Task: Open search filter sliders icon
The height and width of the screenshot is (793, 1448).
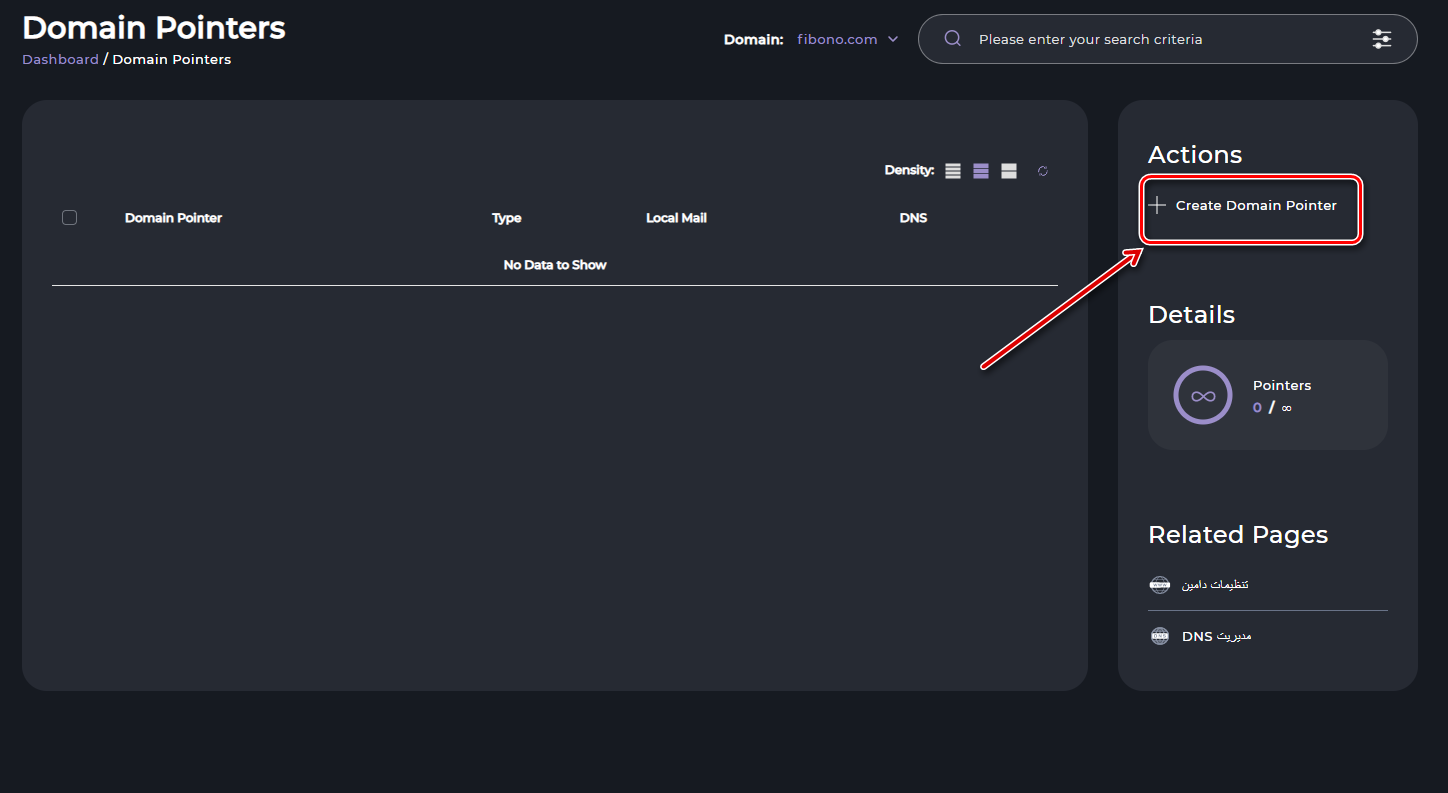Action: [1382, 39]
